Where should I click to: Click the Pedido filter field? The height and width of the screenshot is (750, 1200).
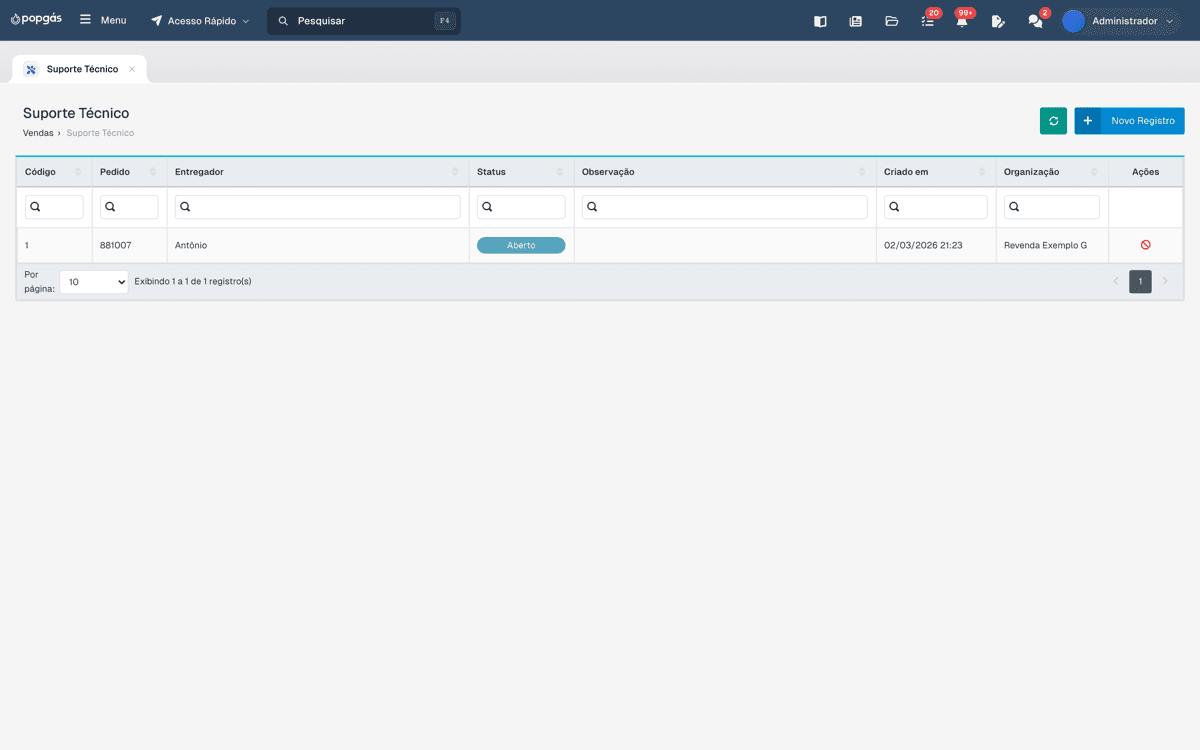[x=129, y=207]
